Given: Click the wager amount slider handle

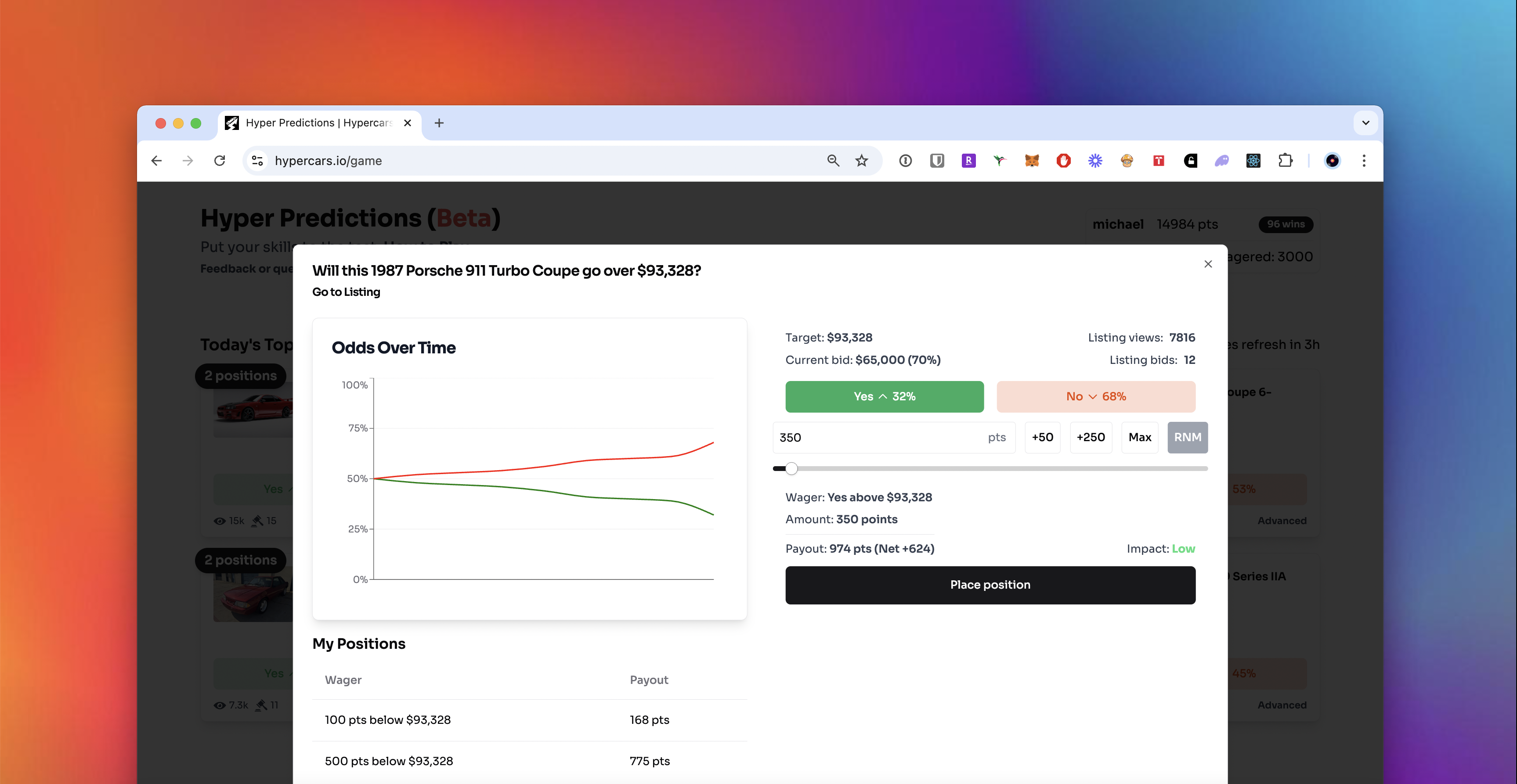Looking at the screenshot, I should 791,468.
